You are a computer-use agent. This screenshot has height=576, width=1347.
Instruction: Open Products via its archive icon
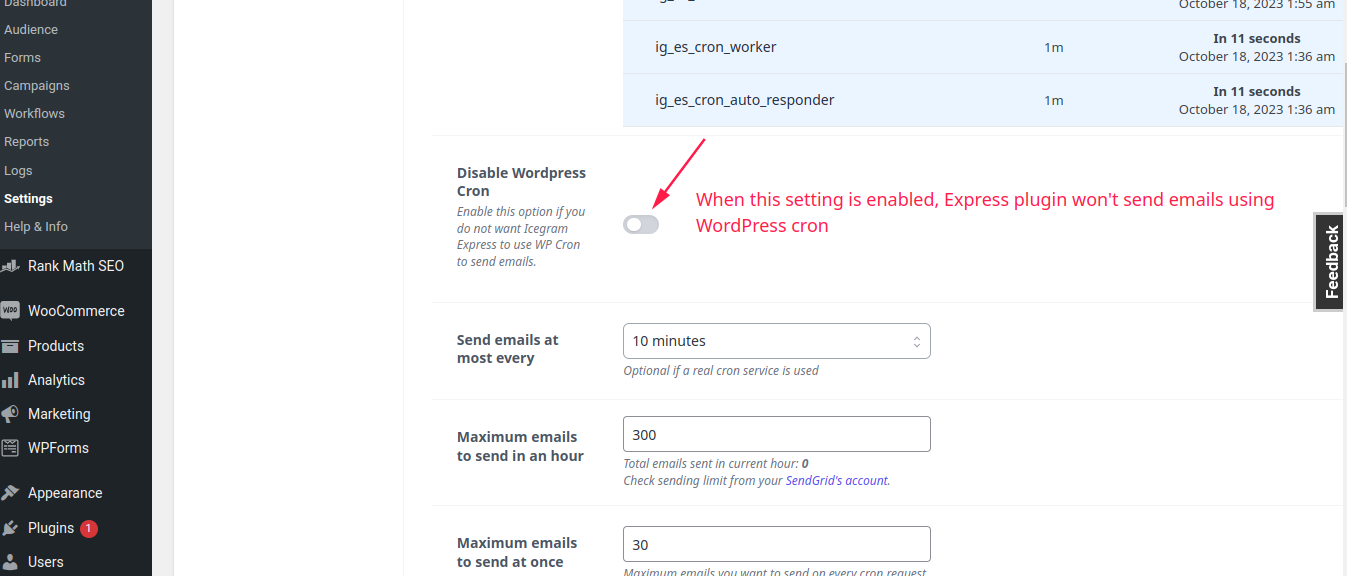(10, 346)
